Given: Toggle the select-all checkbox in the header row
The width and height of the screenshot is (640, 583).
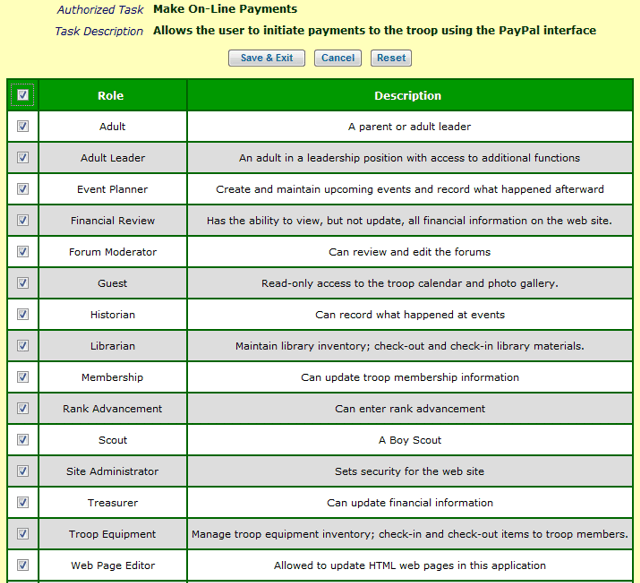Looking at the screenshot, I should click(x=23, y=95).
